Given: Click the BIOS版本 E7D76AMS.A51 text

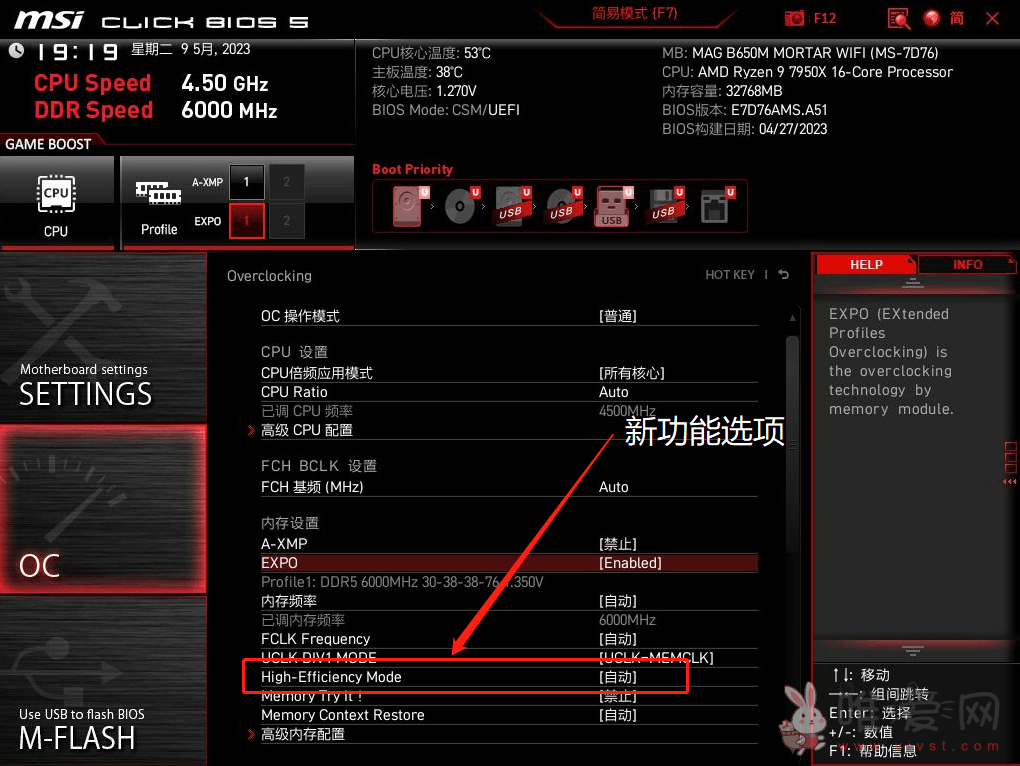Looking at the screenshot, I should tap(744, 110).
